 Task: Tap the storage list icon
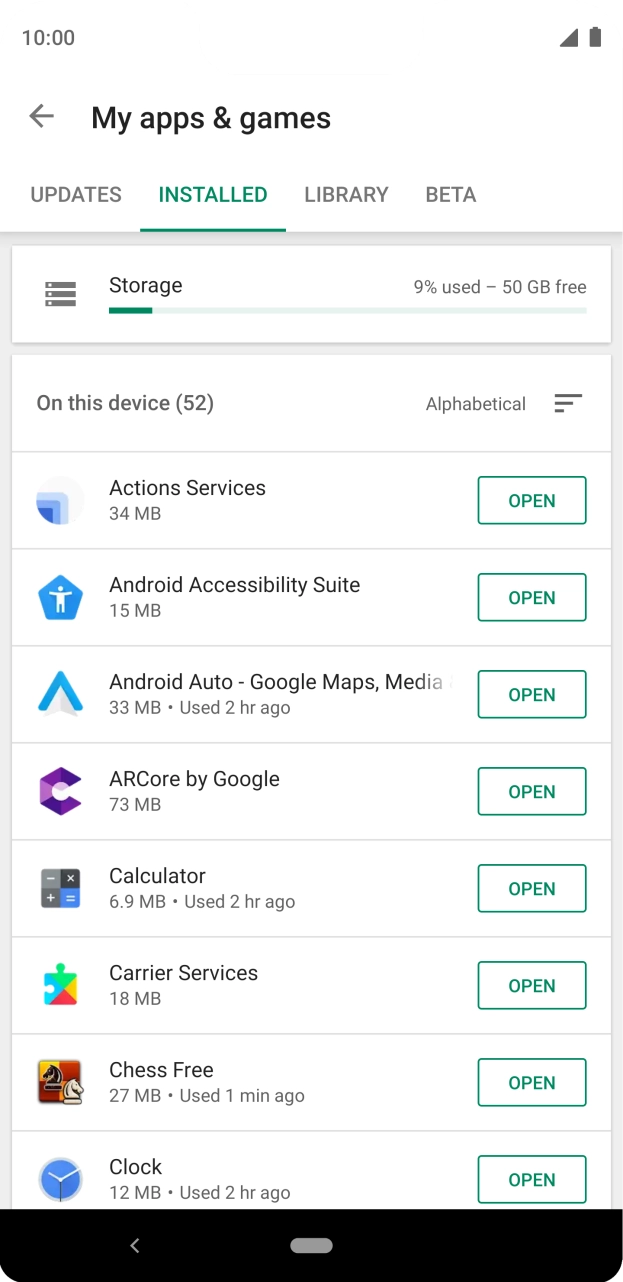click(60, 294)
